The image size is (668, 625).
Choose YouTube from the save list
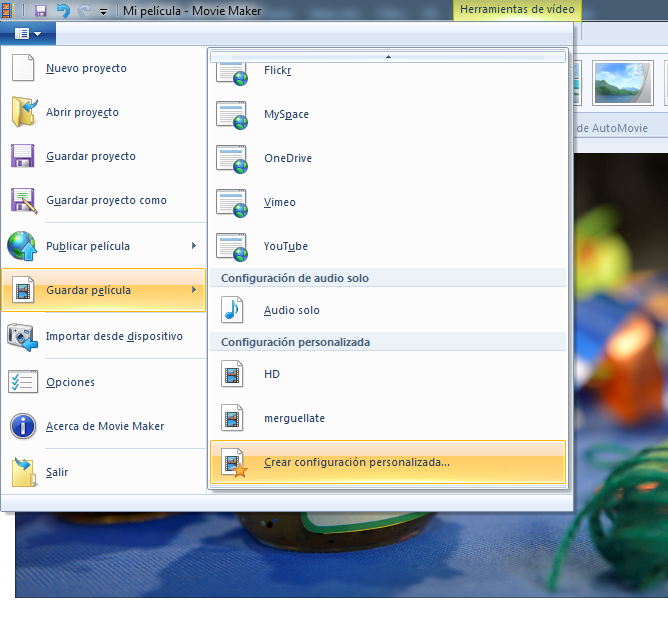(285, 246)
